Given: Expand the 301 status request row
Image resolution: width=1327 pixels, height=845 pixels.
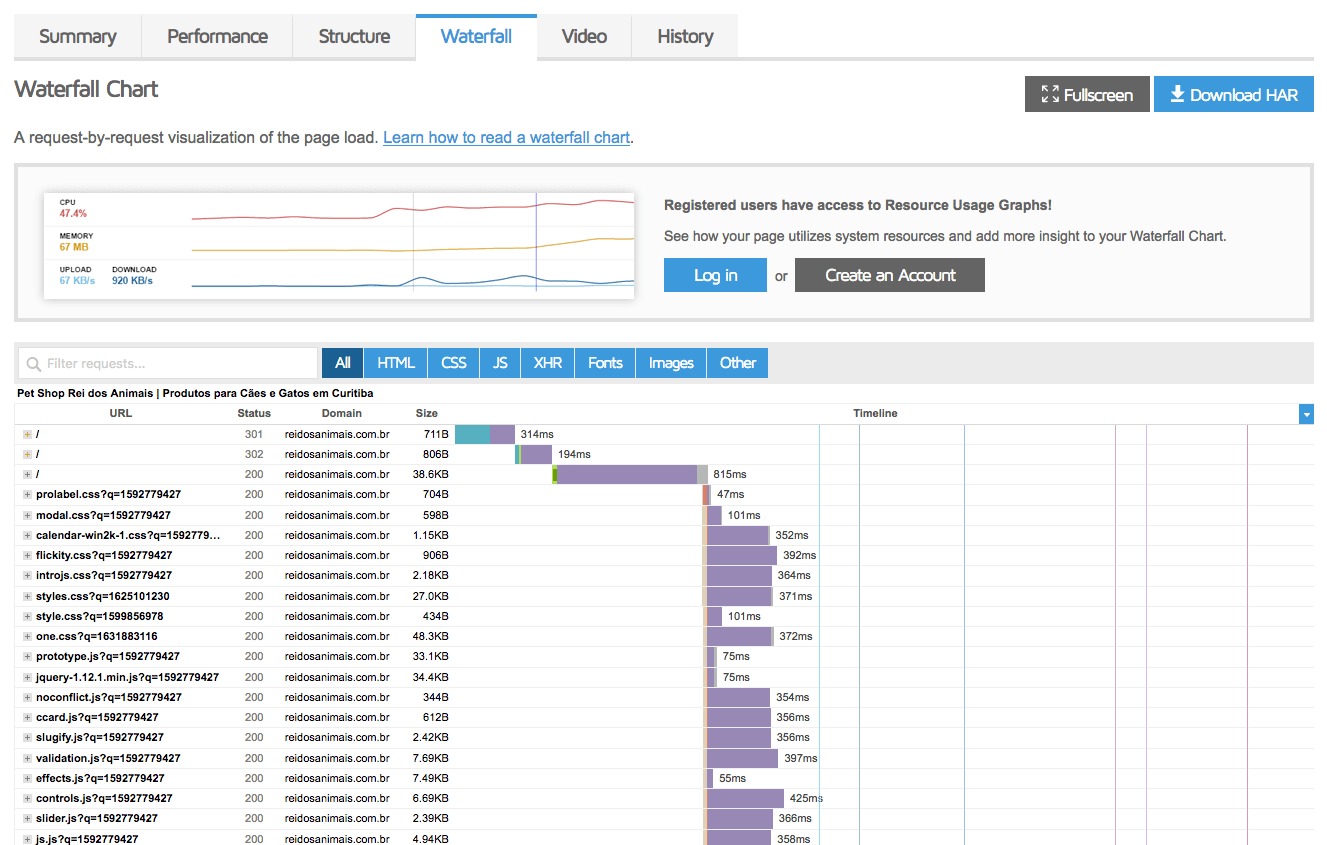Looking at the screenshot, I should click(28, 434).
